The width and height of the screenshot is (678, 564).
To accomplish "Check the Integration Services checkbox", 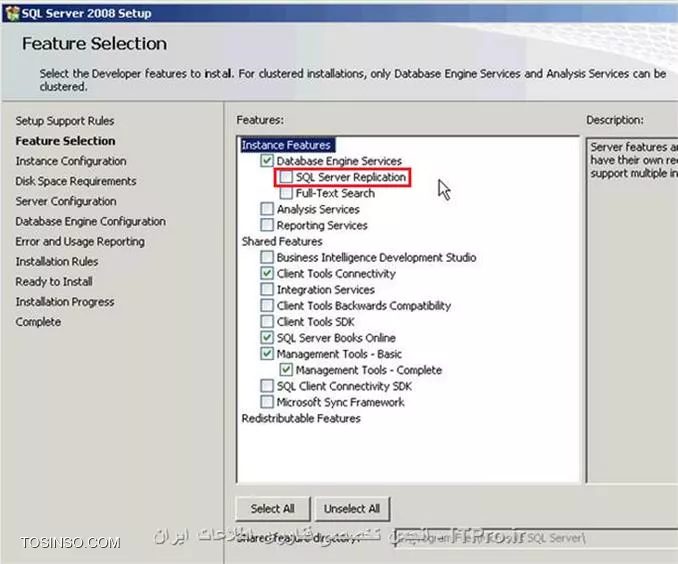I will (267, 289).
